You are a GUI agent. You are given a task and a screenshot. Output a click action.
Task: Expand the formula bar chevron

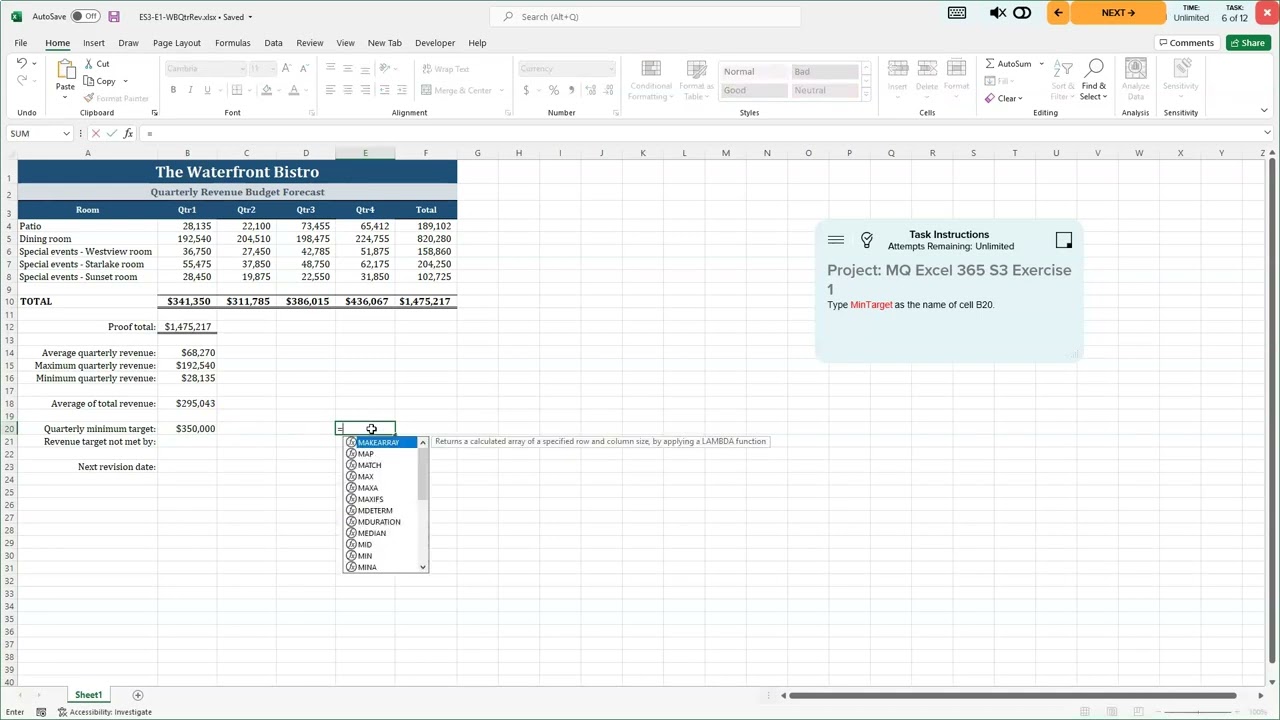(1267, 133)
